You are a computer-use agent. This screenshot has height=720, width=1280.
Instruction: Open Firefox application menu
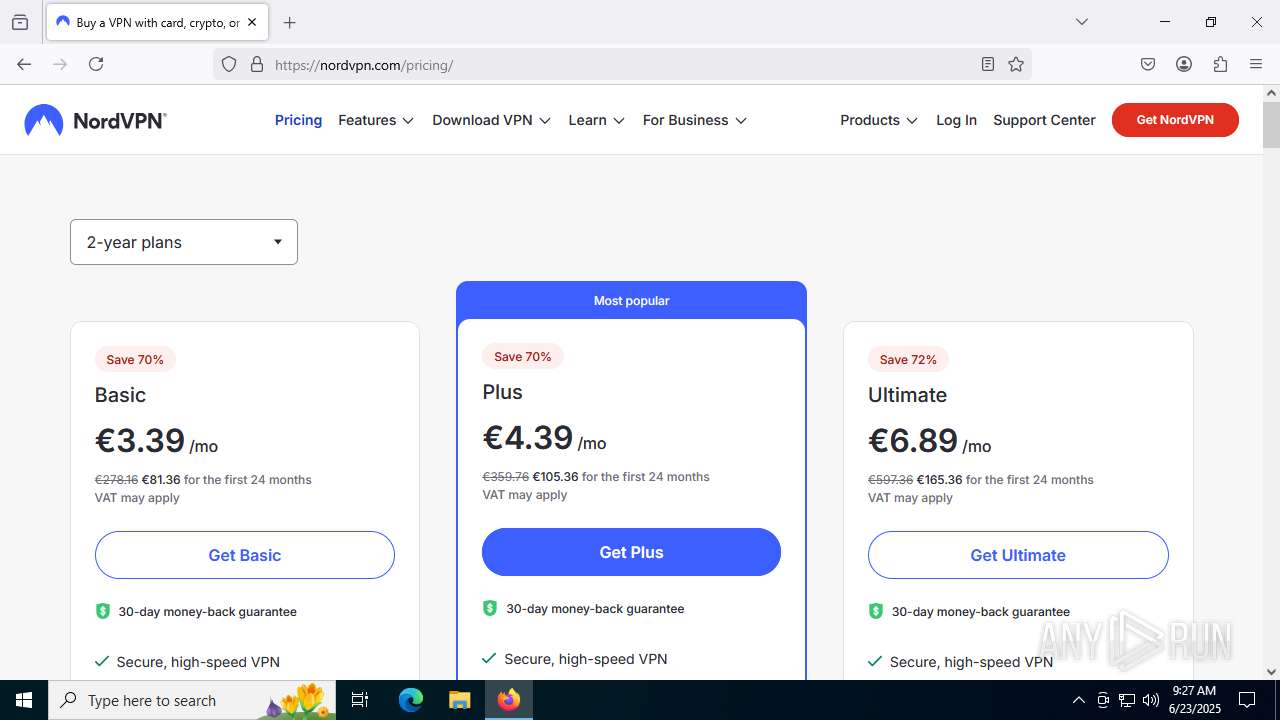pyautogui.click(x=1256, y=64)
